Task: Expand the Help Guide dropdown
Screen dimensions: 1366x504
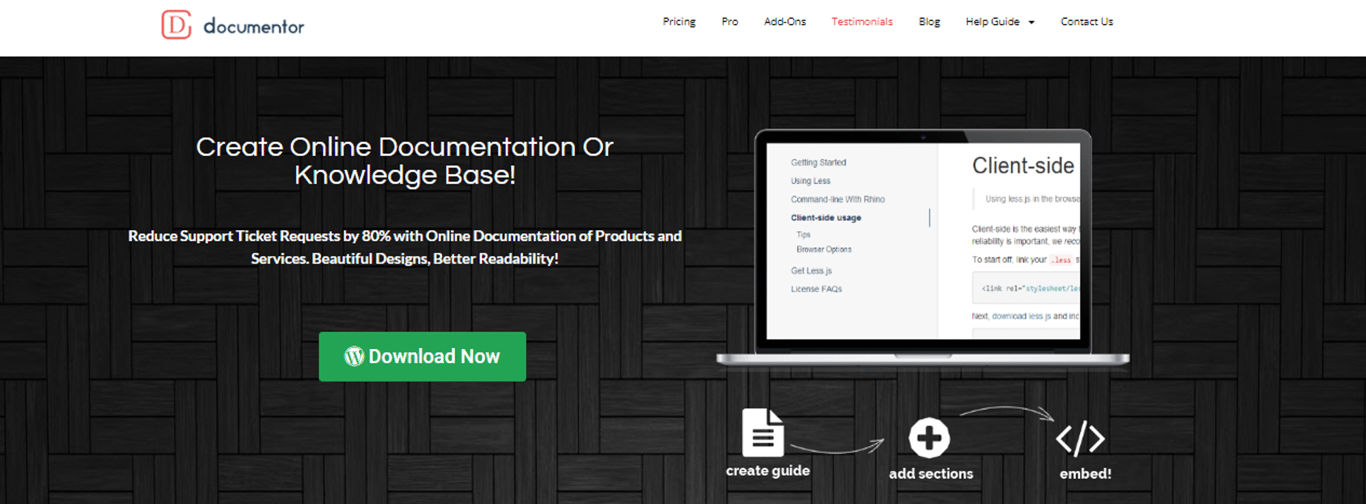Action: (x=1000, y=22)
